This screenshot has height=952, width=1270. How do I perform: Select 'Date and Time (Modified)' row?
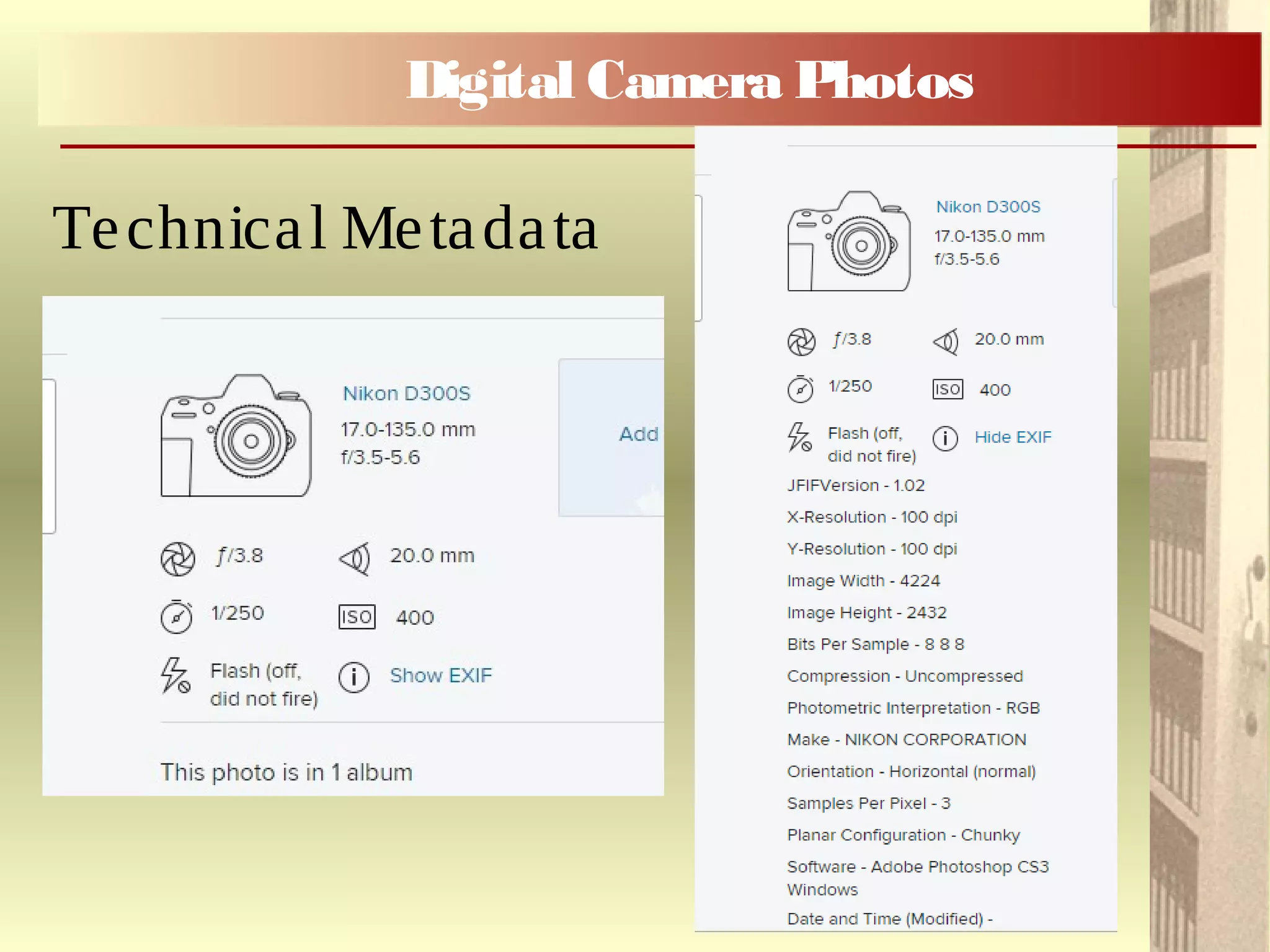[890, 919]
